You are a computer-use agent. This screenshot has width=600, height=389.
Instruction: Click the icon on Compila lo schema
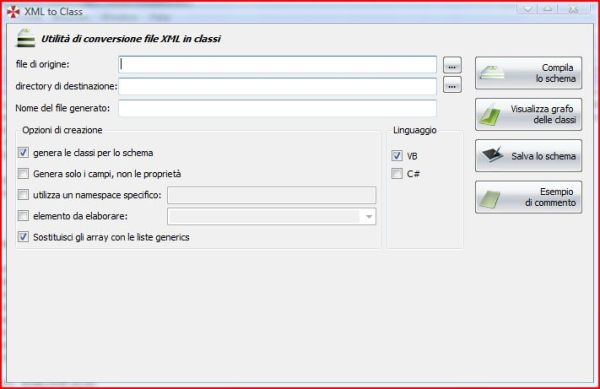coord(492,73)
